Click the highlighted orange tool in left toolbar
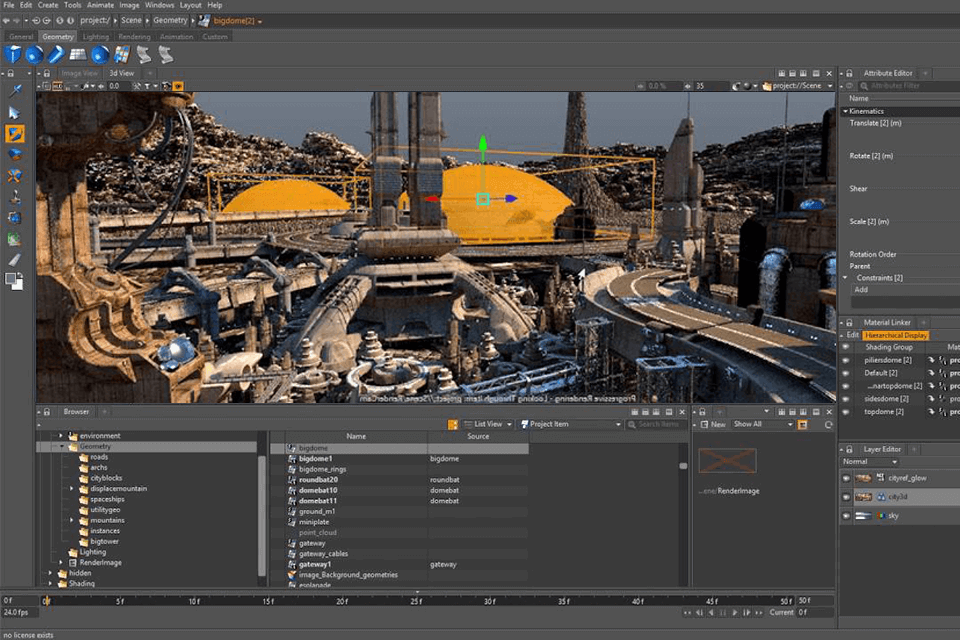Viewport: 960px width, 640px height. (x=14, y=133)
